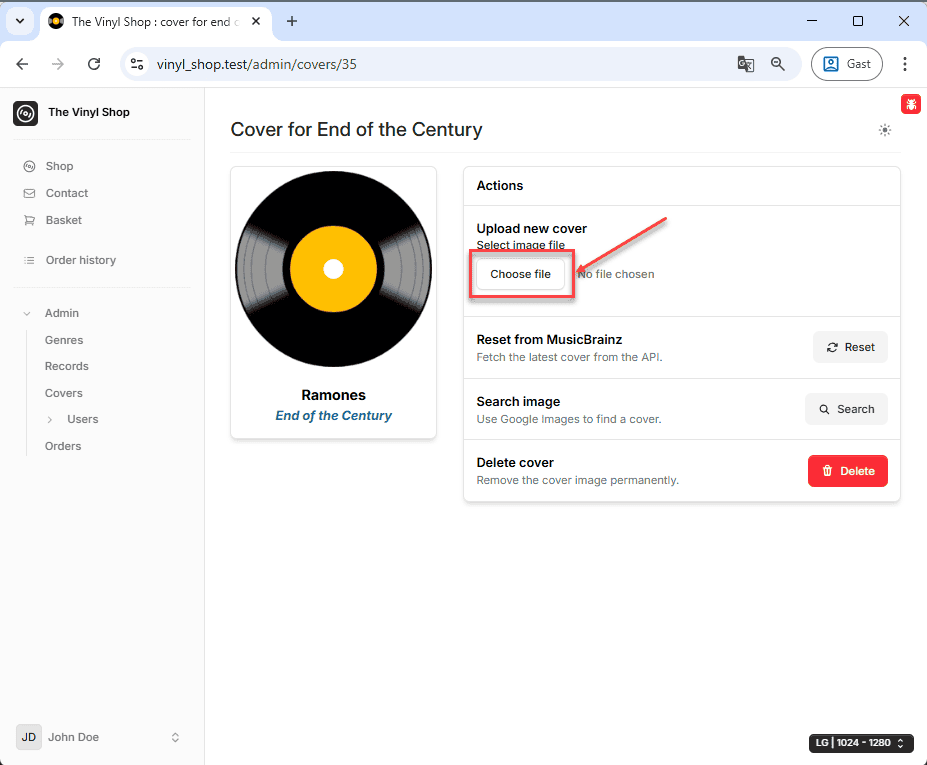This screenshot has height=765, width=927.
Task: Click the Search image button
Action: coord(846,409)
